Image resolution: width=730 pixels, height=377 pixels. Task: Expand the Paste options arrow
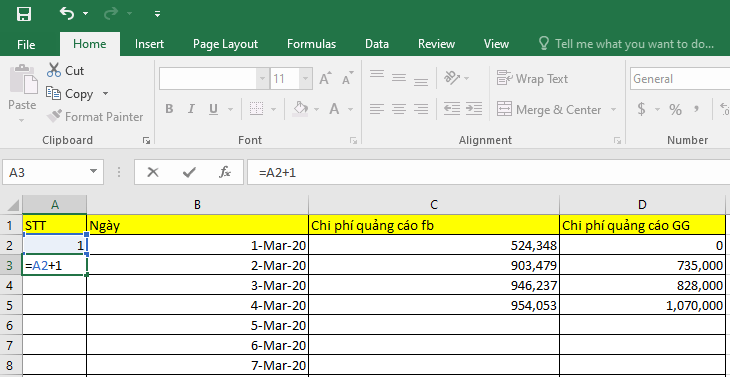coord(22,120)
